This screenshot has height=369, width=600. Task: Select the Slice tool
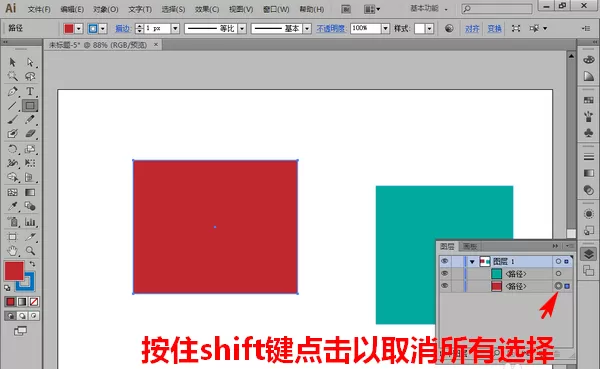point(30,237)
